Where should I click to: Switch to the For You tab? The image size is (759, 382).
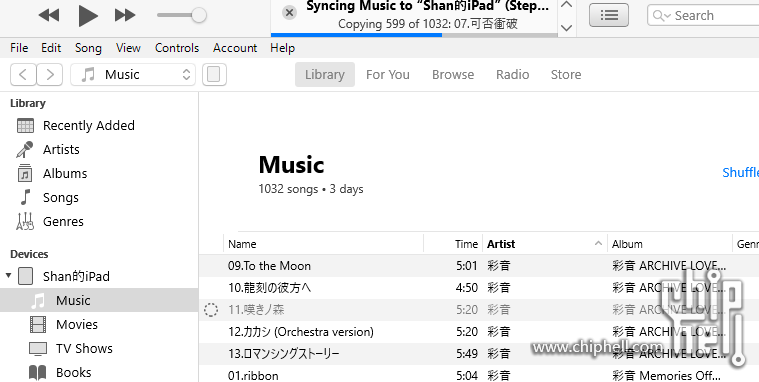(388, 75)
